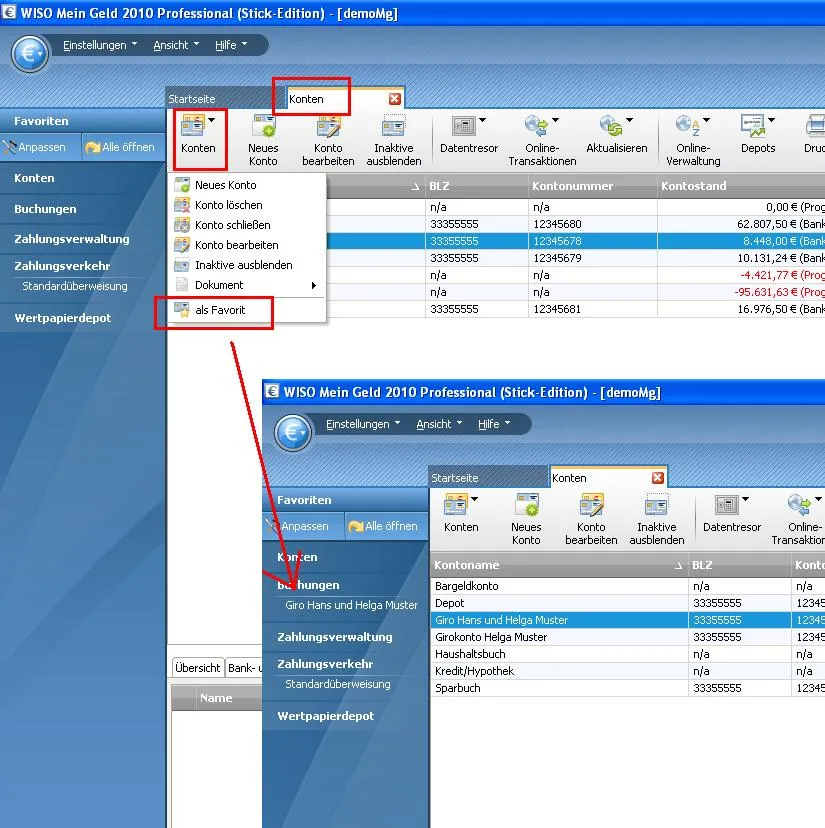Open the Online-Verwaltung toolbar icon
825x828 pixels.
tap(688, 127)
